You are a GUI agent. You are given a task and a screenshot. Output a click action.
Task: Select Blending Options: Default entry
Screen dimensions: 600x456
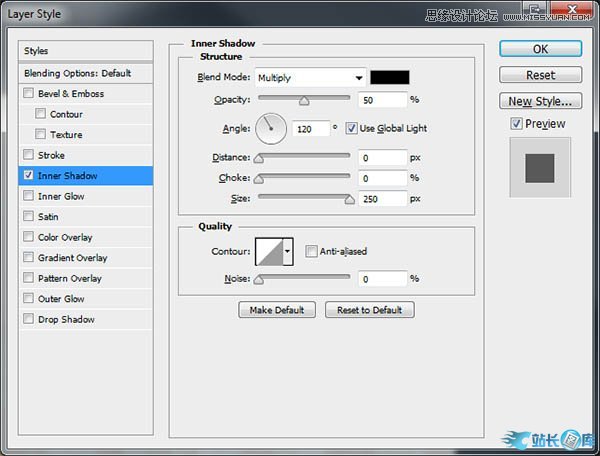(x=78, y=73)
